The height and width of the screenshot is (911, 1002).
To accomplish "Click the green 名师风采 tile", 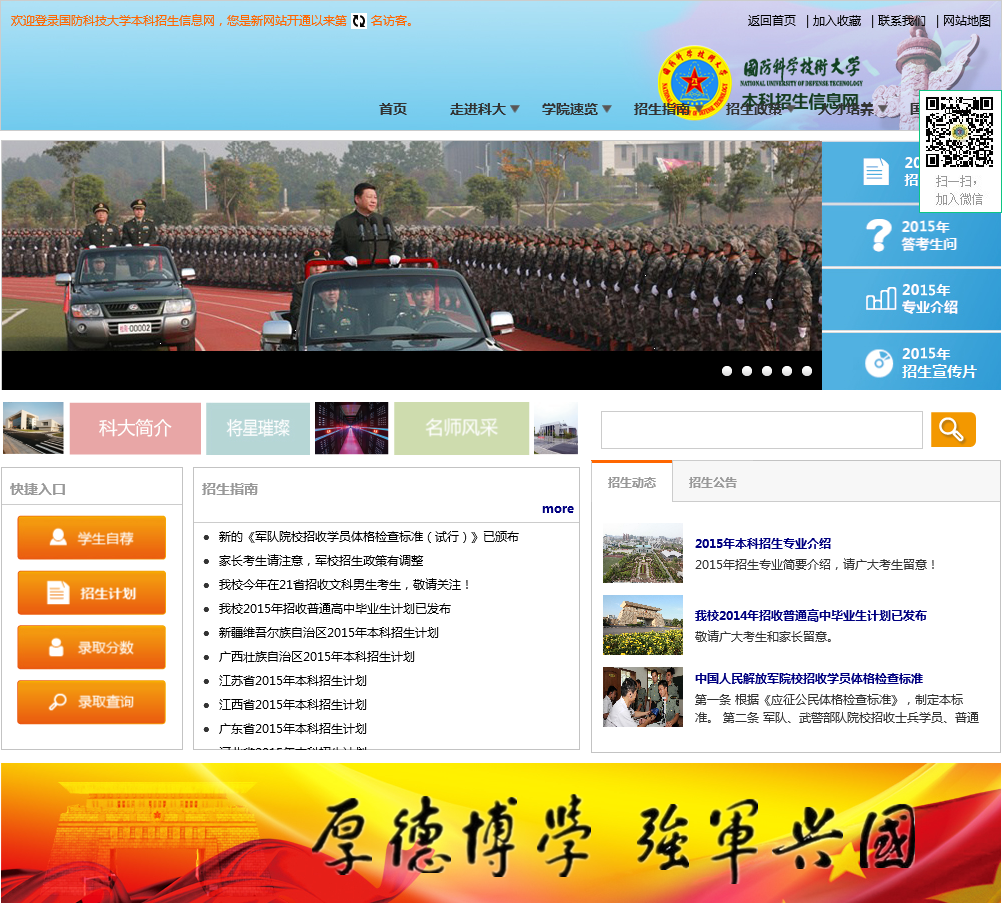I will (461, 428).
